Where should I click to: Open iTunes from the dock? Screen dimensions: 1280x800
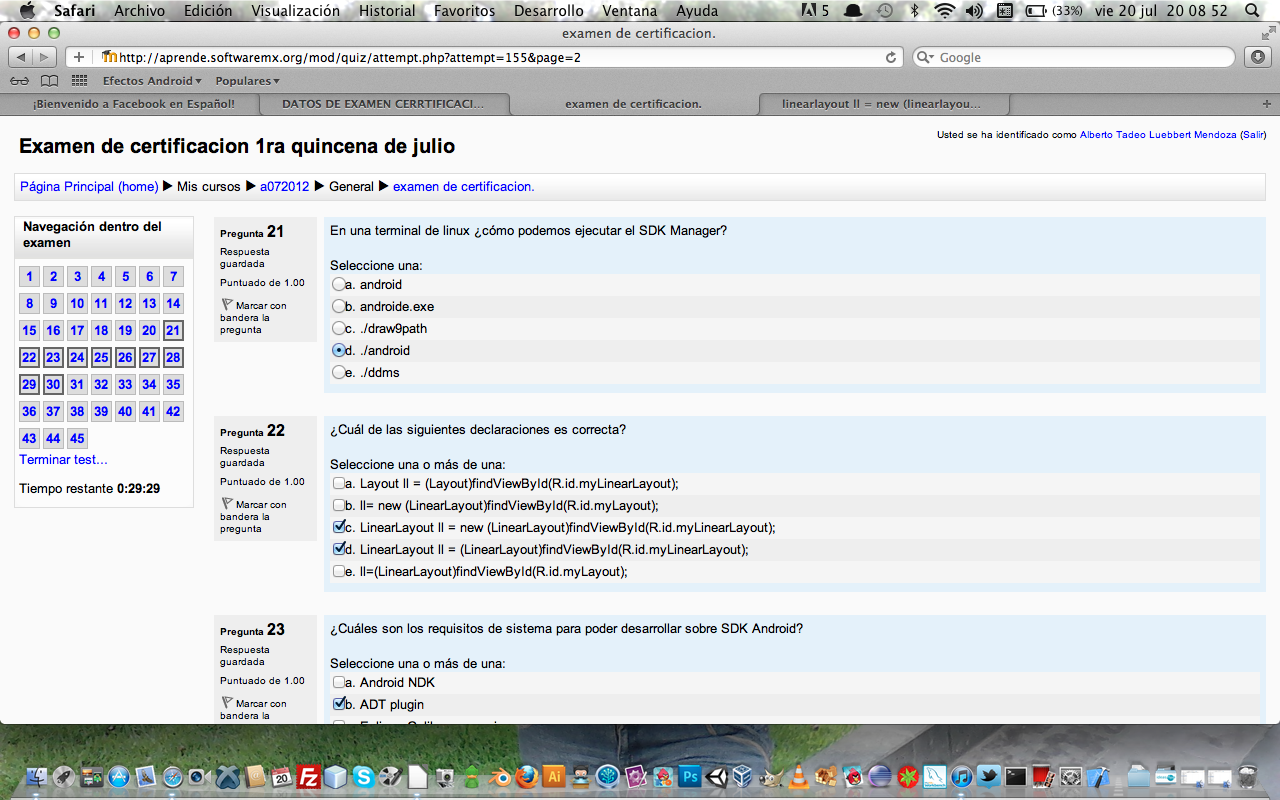[961, 776]
